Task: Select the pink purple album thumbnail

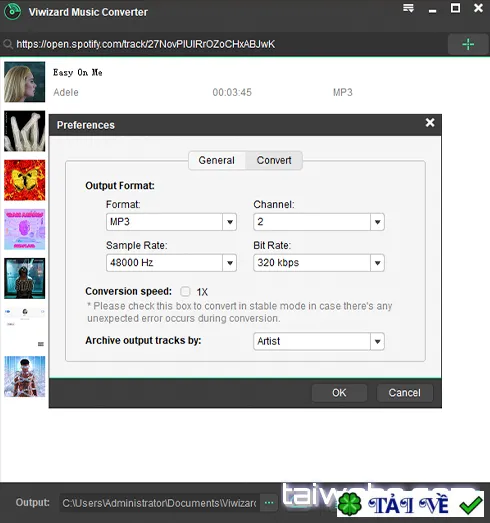Action: pos(24,229)
